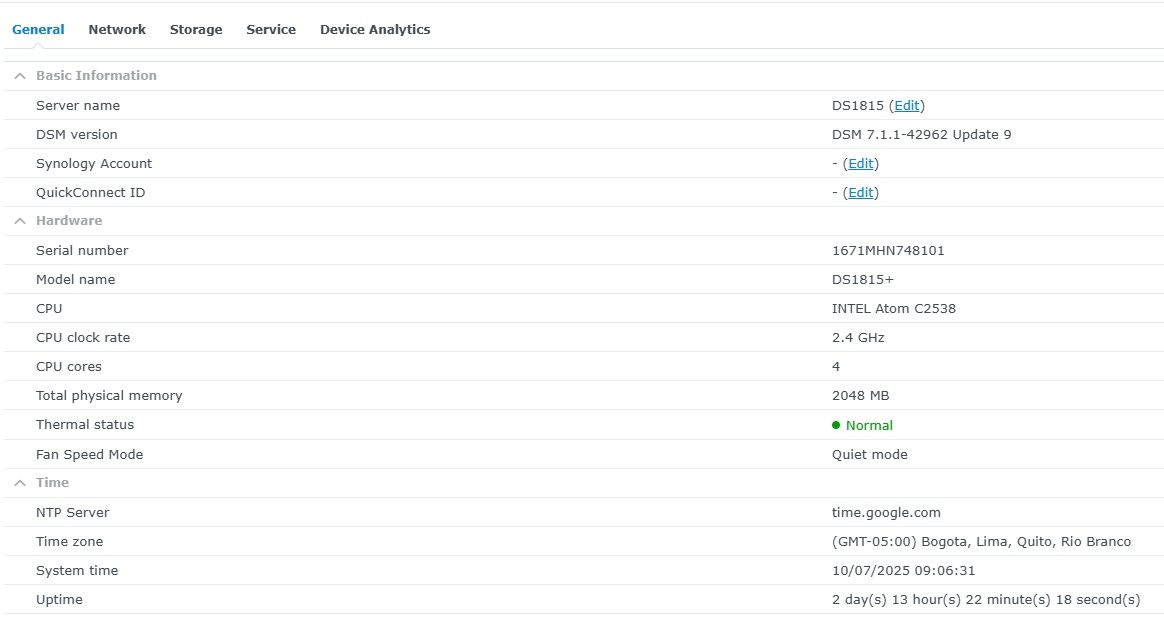
Task: Click the General tab
Action: (x=38, y=30)
